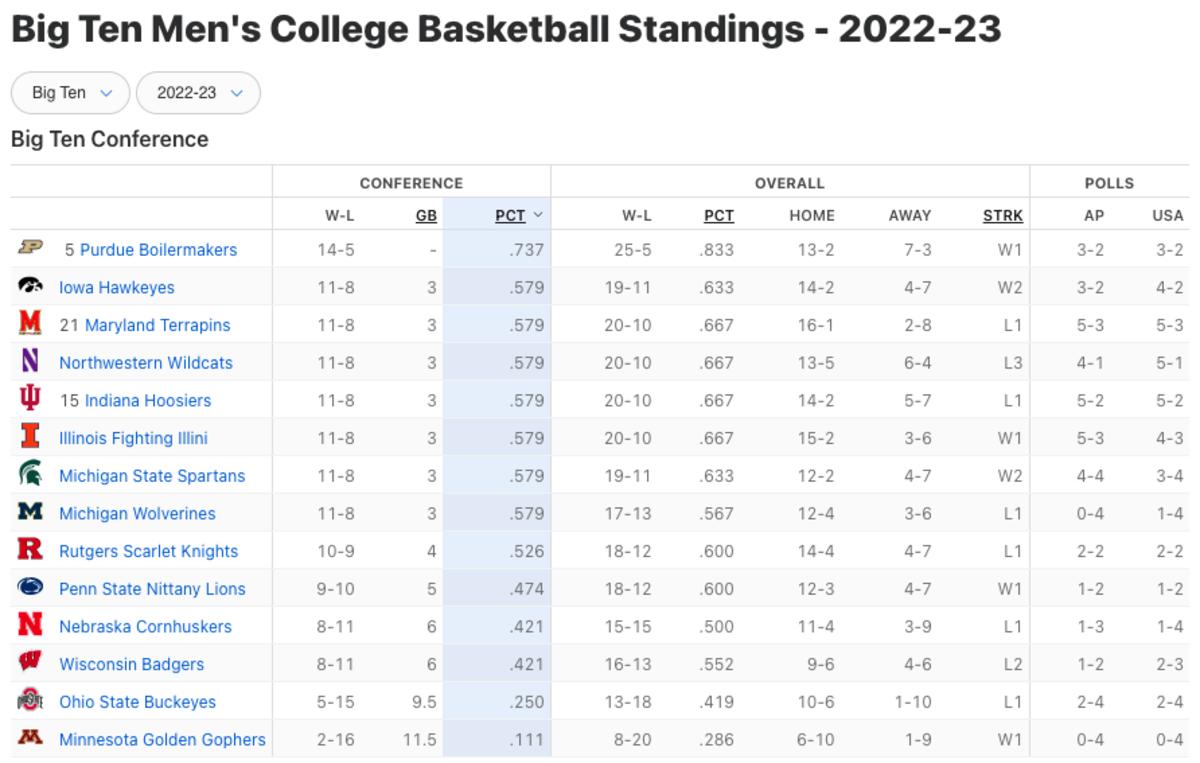Click the Minnesota Golden Gophers logo
Screen dimensions: 1200x763
pyautogui.click(x=30, y=739)
